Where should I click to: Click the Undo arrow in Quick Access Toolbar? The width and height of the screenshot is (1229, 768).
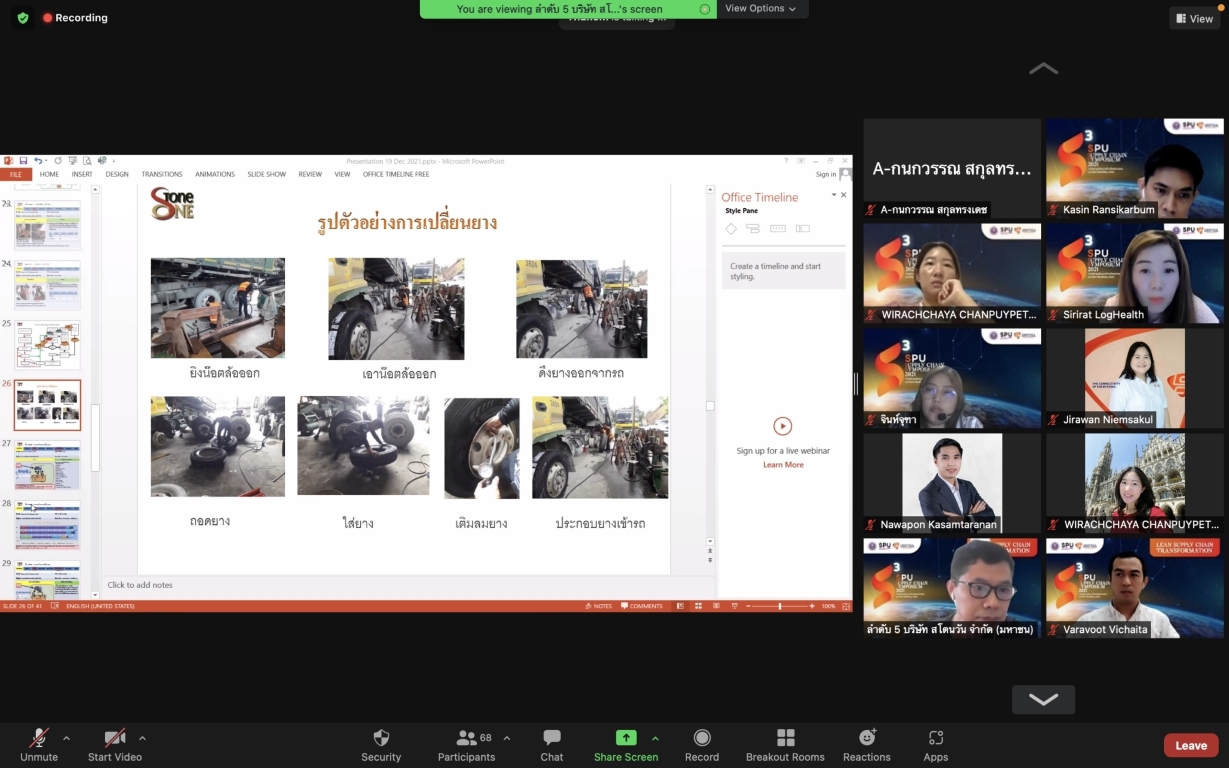point(38,161)
